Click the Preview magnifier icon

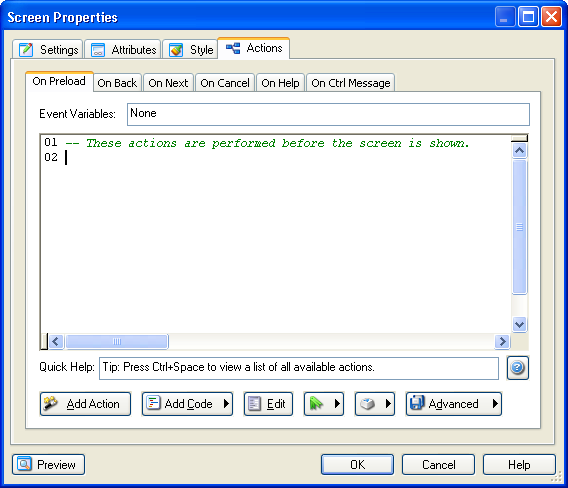tap(24, 464)
